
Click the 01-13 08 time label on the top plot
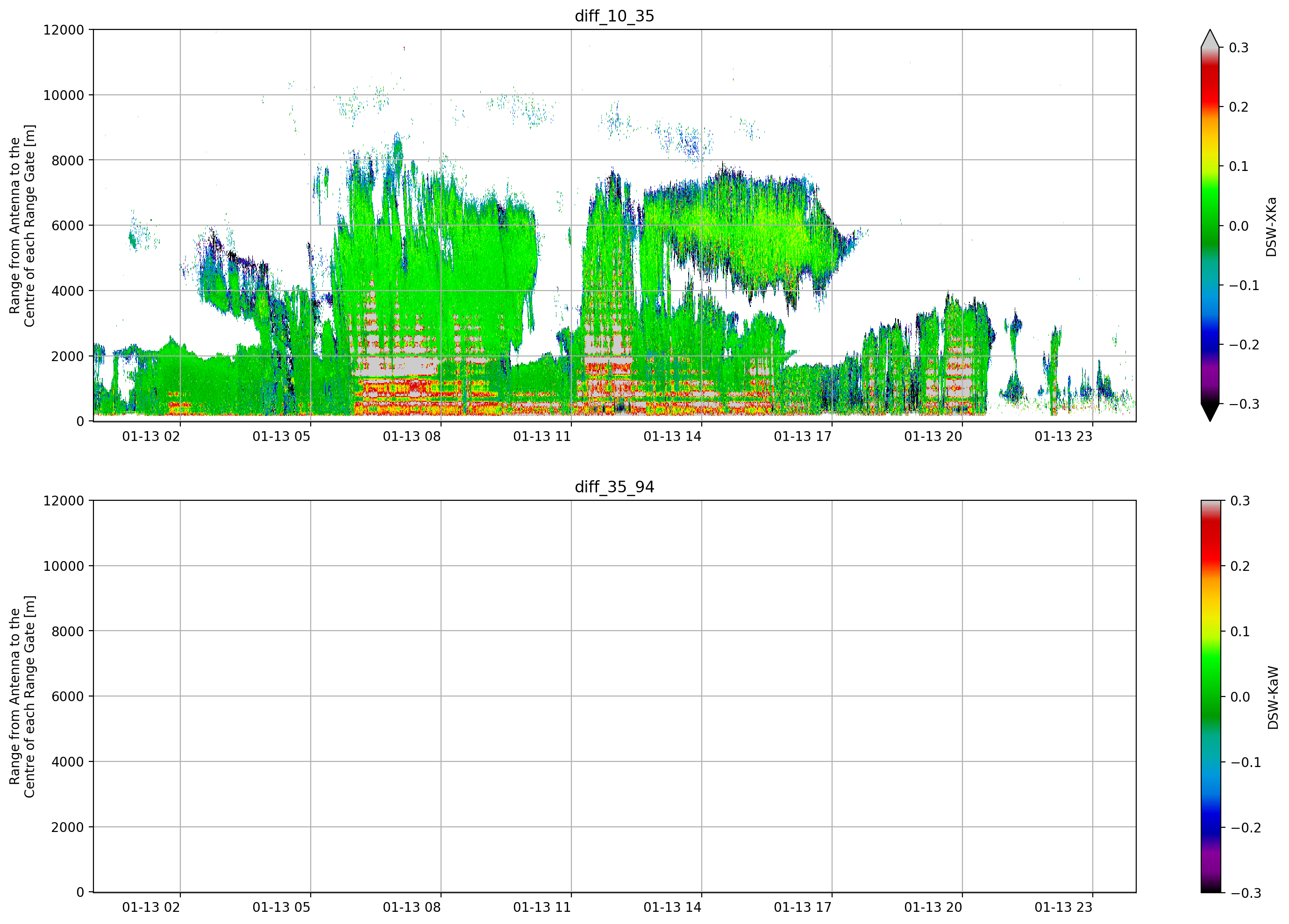pos(412,436)
